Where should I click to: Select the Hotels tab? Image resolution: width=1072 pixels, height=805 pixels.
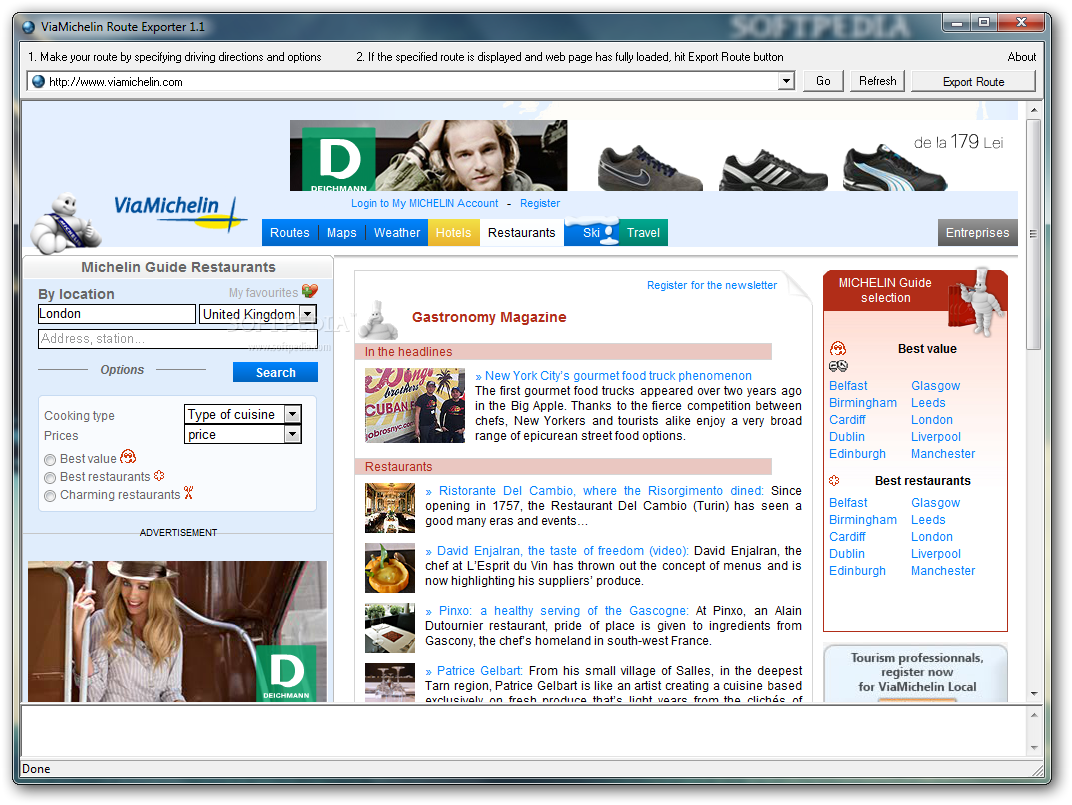[454, 233]
